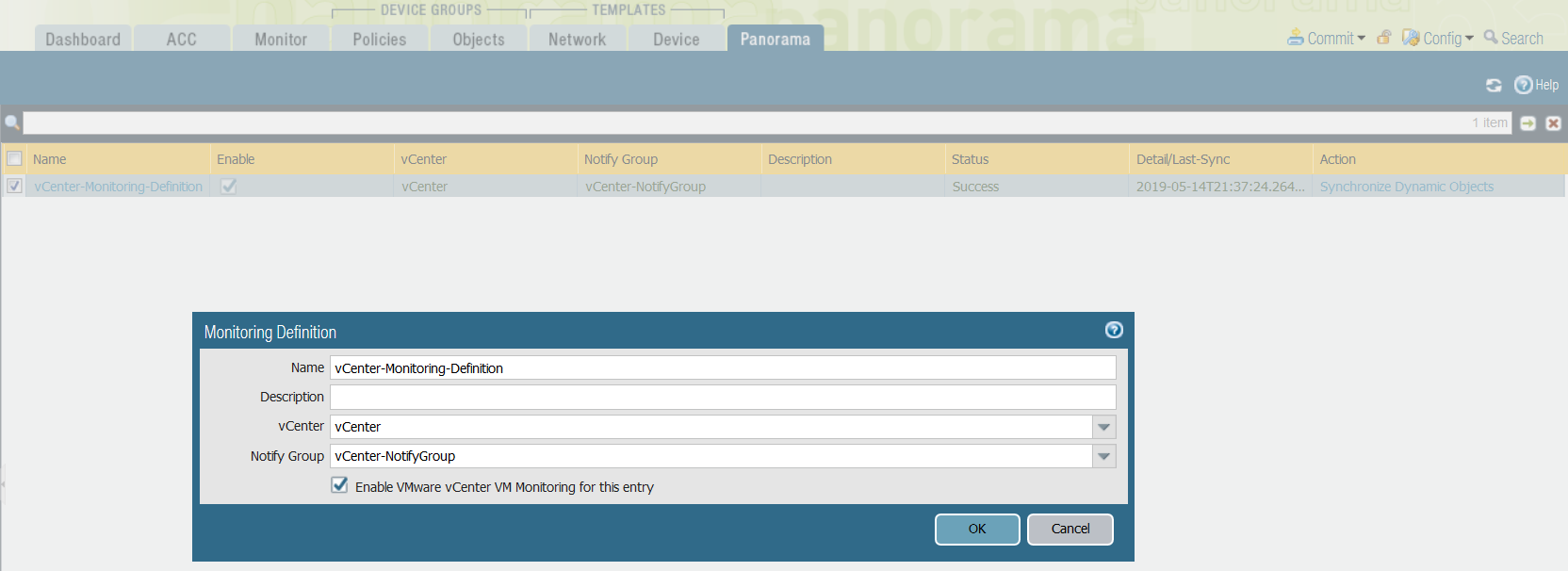The height and width of the screenshot is (571, 1568).
Task: Click the Synchronize Dynamic Objects link
Action: [1407, 187]
